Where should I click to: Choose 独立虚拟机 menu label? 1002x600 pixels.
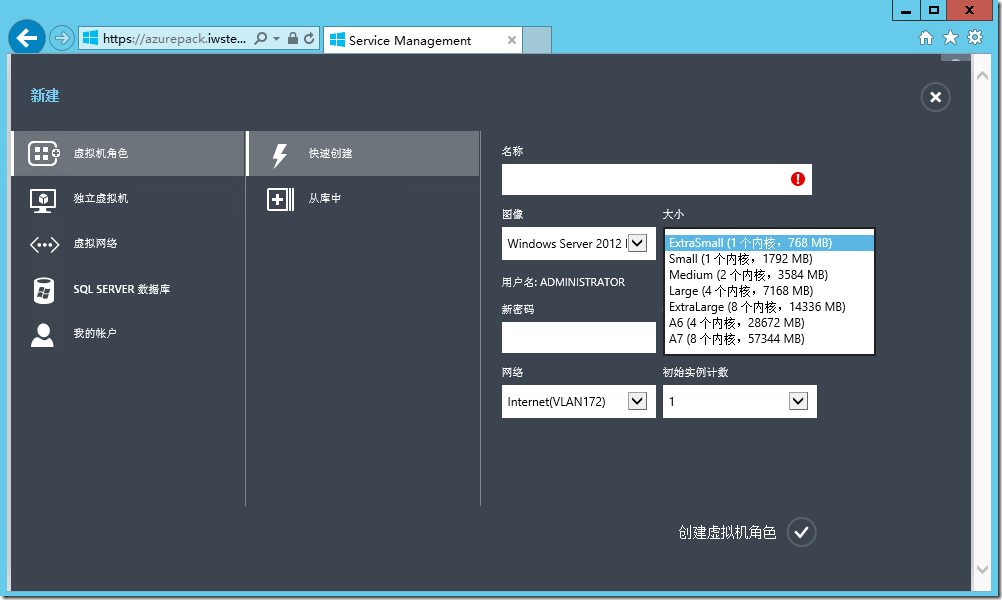pyautogui.click(x=100, y=198)
